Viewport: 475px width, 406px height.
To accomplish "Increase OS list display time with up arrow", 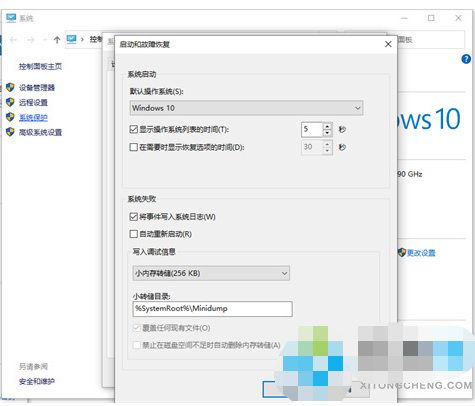I will [327, 126].
